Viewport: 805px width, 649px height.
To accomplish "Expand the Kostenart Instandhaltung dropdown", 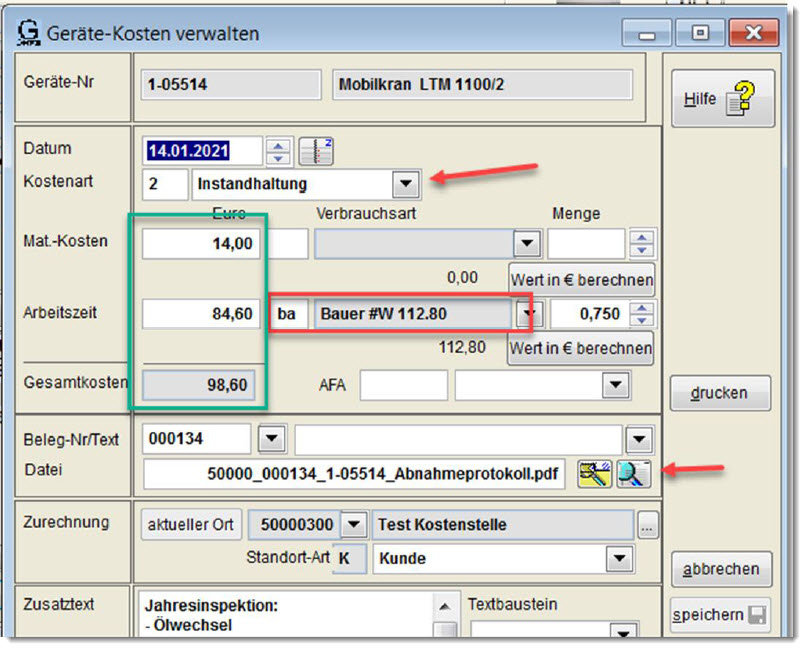I will tap(404, 184).
